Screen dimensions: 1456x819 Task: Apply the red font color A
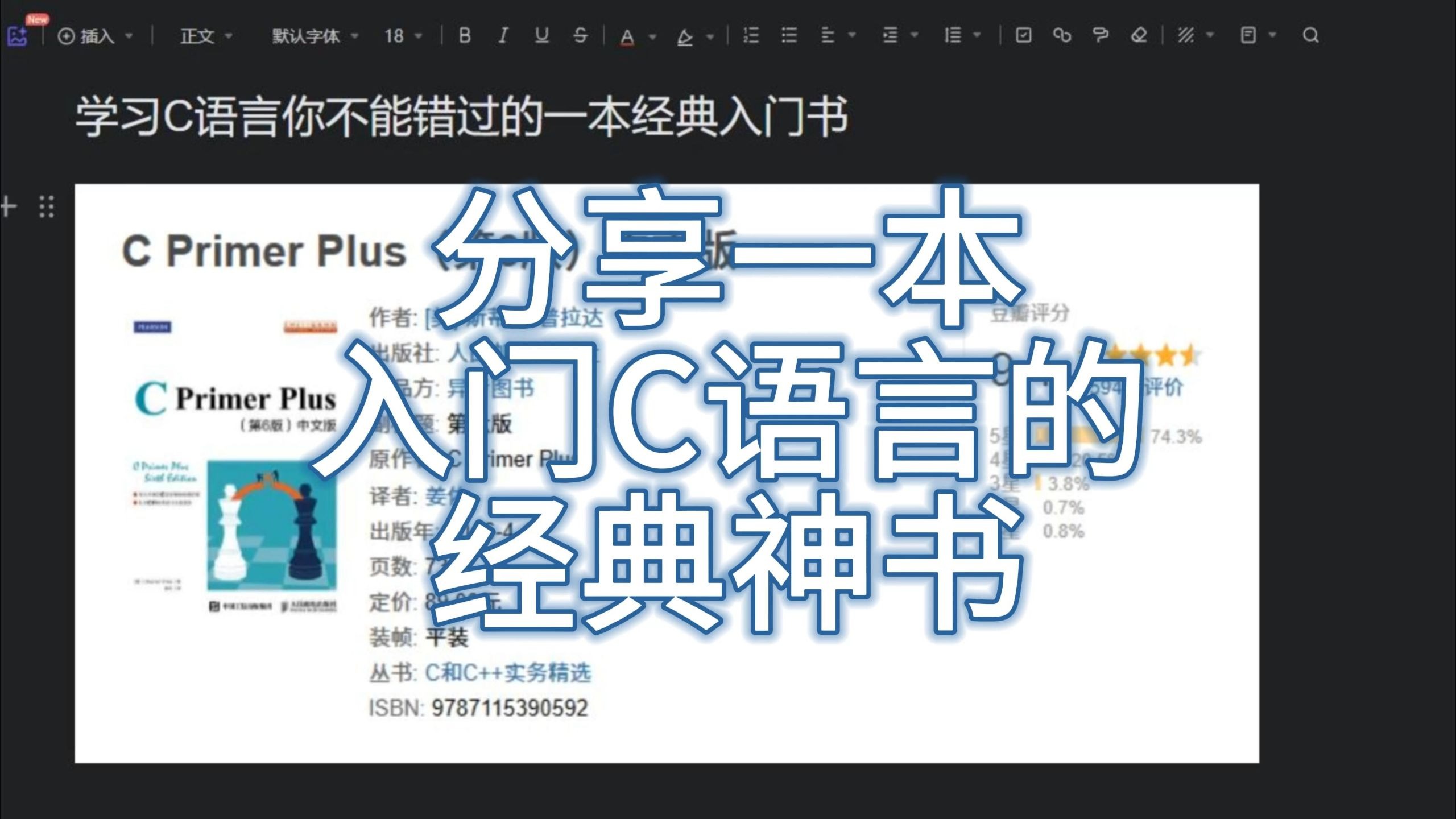(627, 36)
